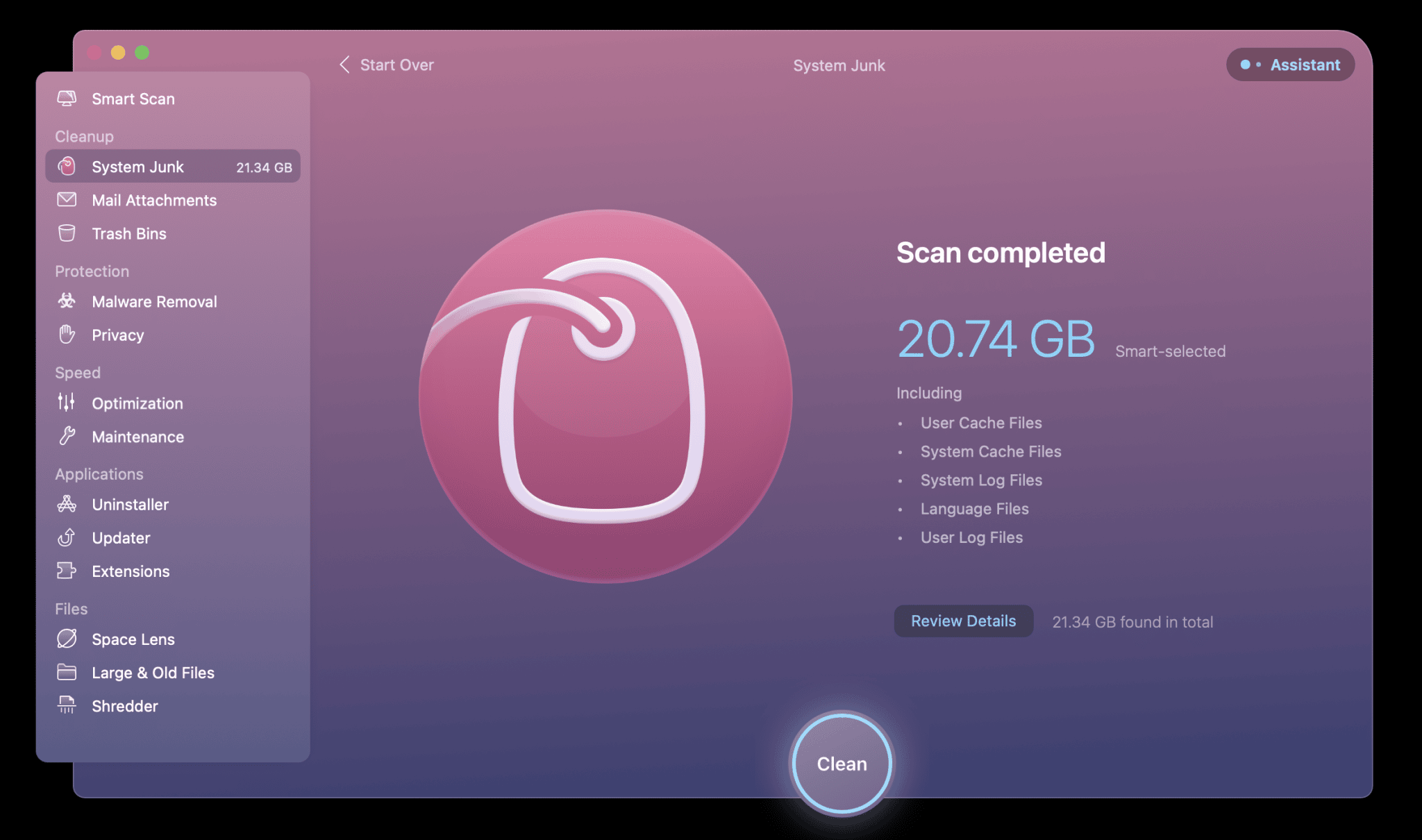Screen dimensions: 1422x840
Task: Open the Optimization menu item
Action: (137, 402)
